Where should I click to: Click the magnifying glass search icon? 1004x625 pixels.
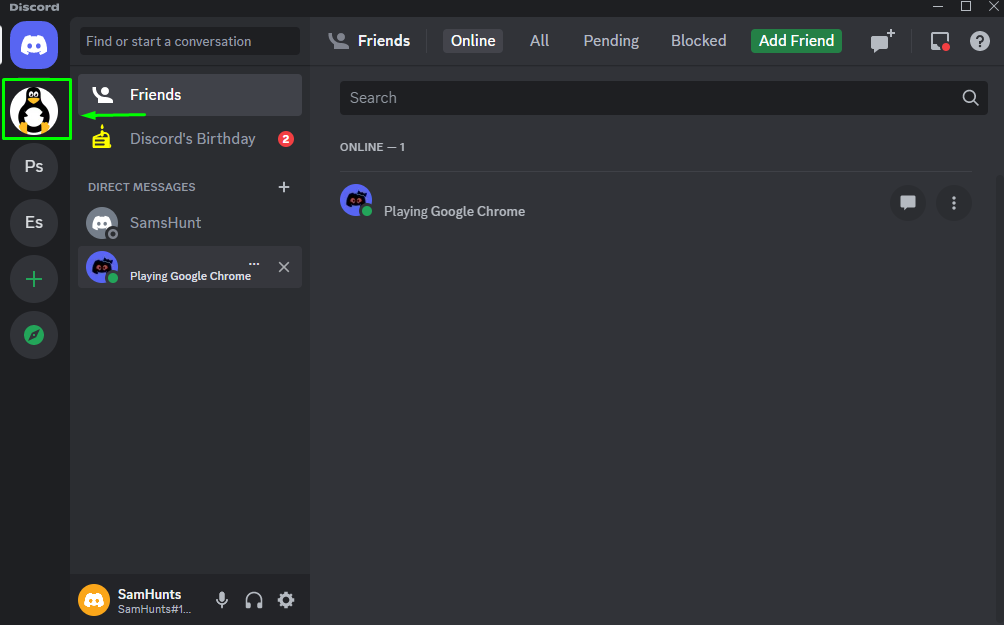point(970,98)
